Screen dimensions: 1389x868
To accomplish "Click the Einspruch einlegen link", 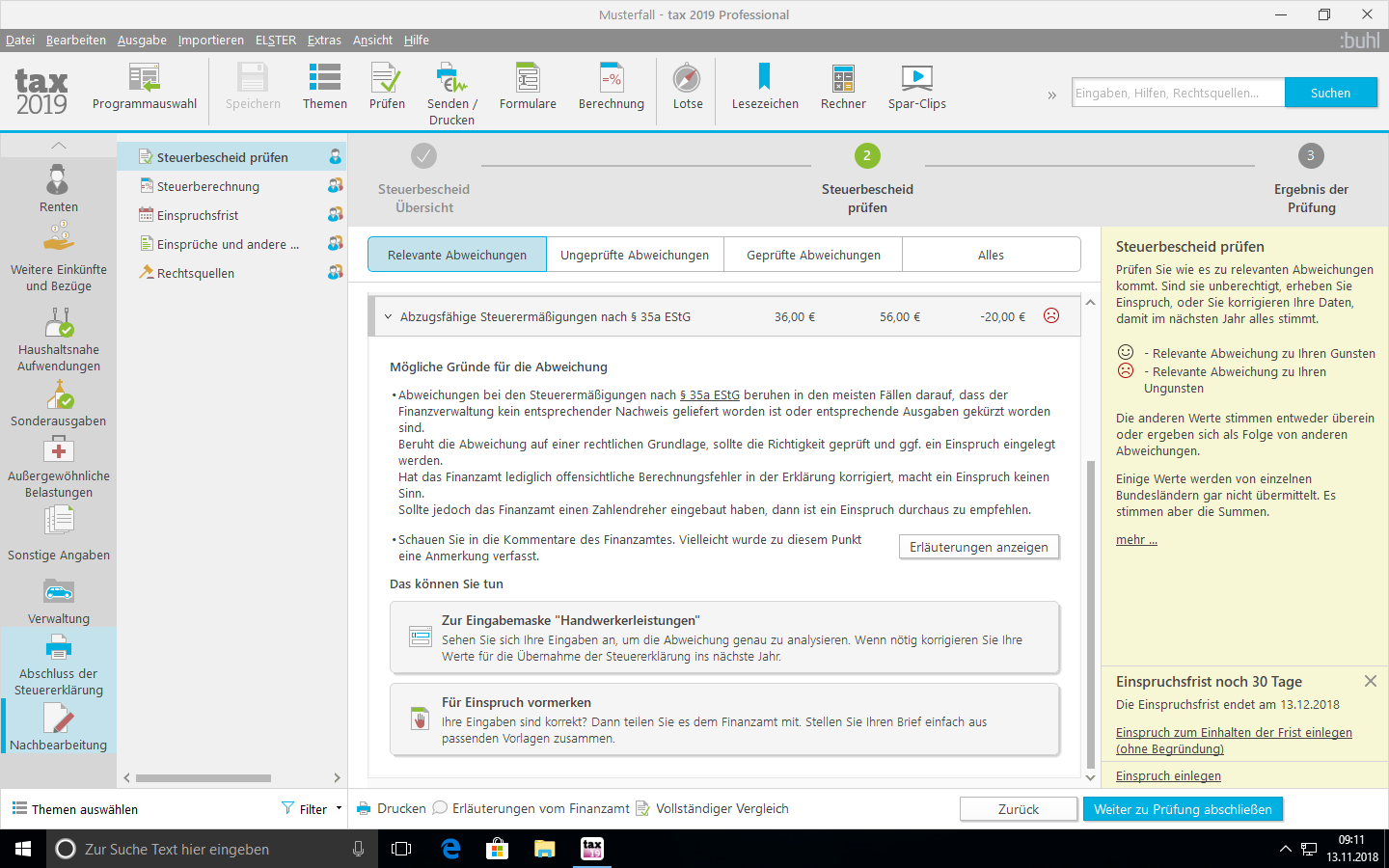I will click(1168, 776).
